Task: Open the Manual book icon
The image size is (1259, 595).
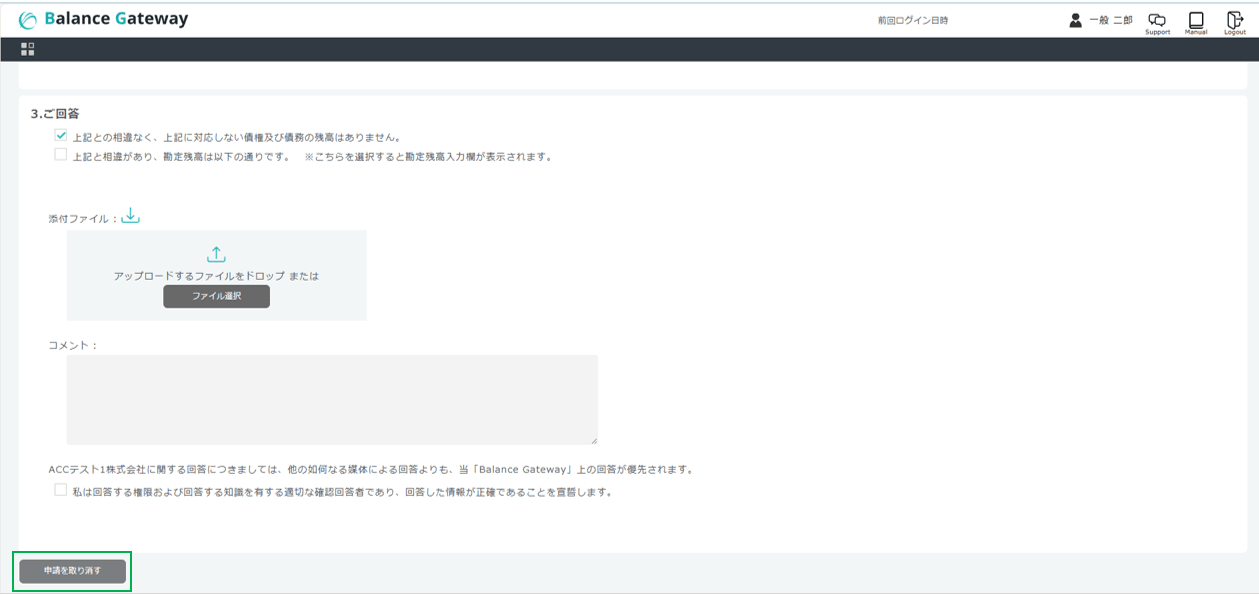Action: click(1196, 21)
